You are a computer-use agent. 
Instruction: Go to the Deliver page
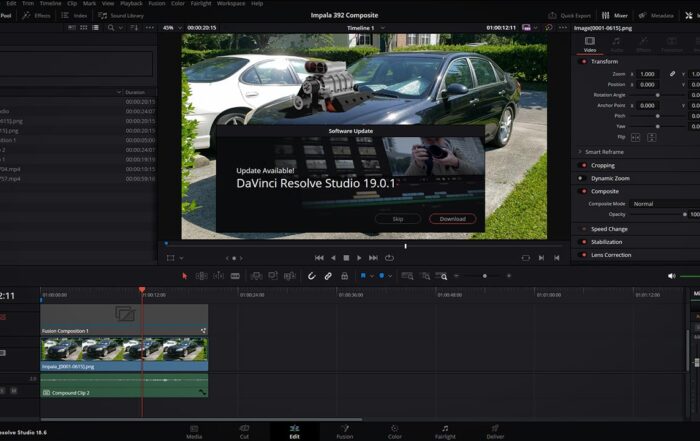pyautogui.click(x=495, y=432)
